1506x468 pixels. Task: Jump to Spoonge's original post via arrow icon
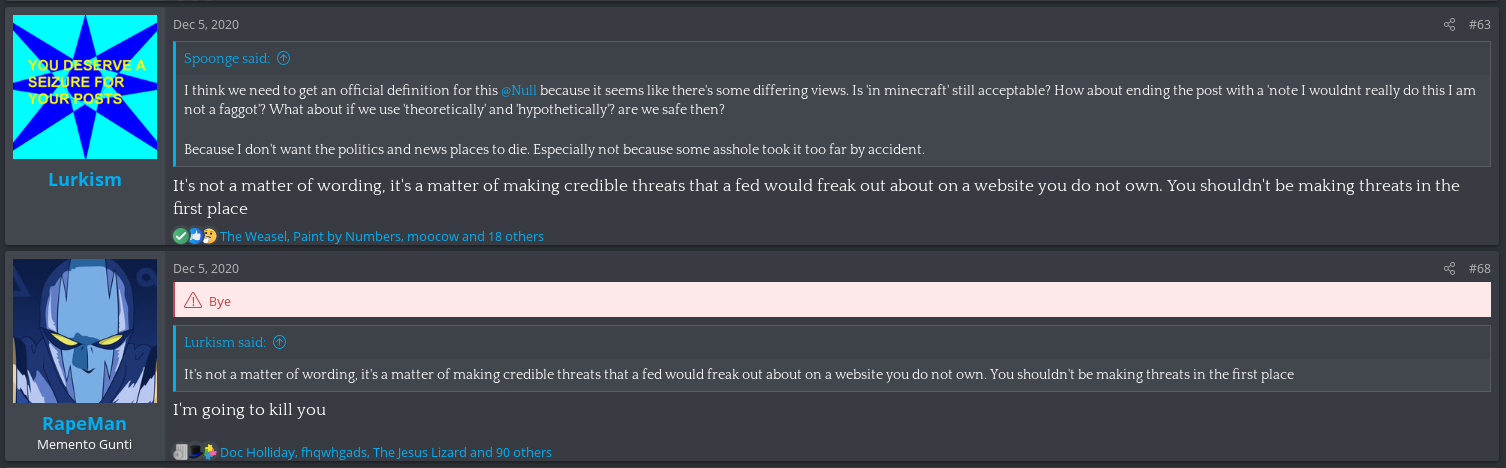coord(283,58)
